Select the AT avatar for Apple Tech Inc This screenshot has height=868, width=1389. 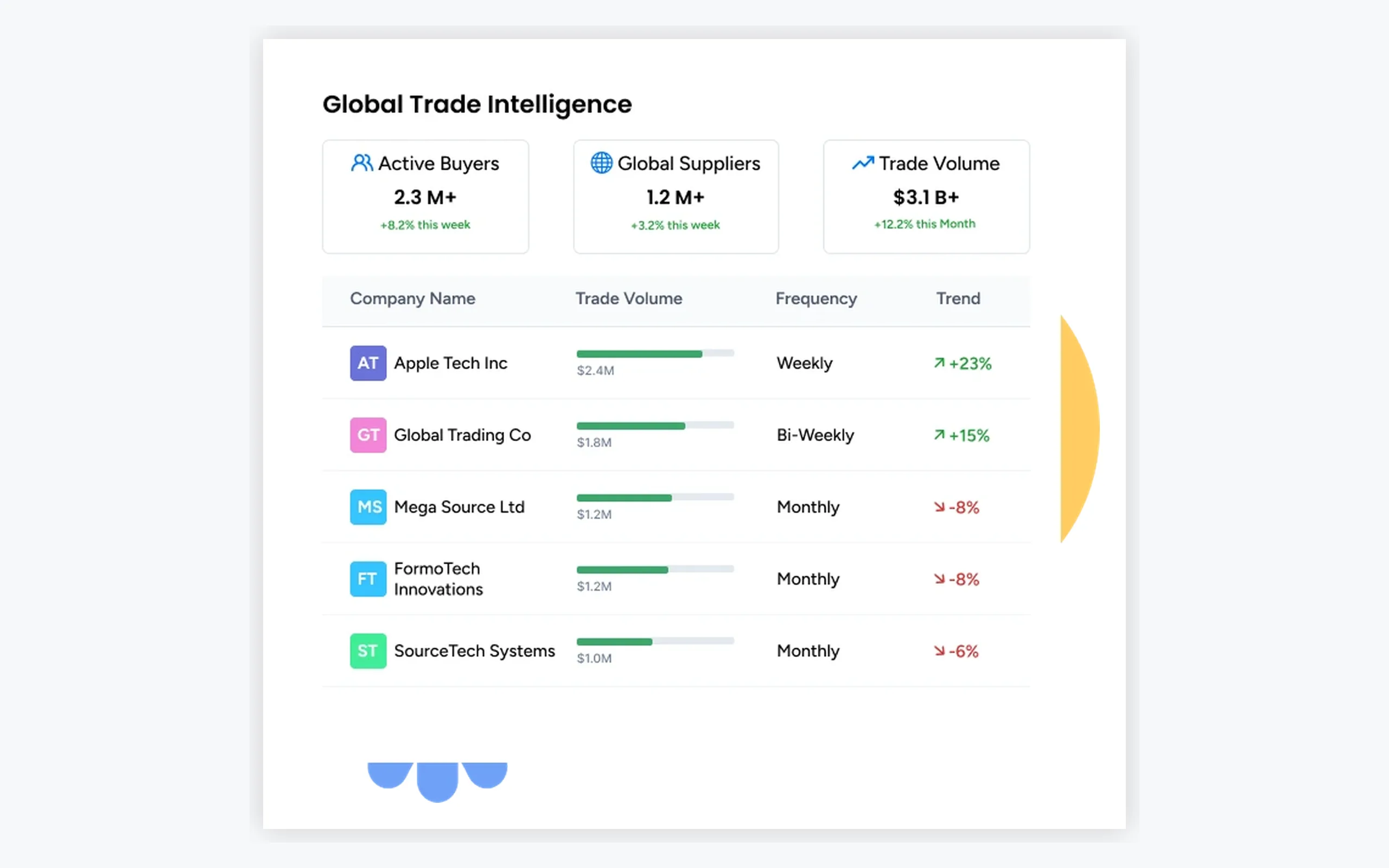click(368, 363)
